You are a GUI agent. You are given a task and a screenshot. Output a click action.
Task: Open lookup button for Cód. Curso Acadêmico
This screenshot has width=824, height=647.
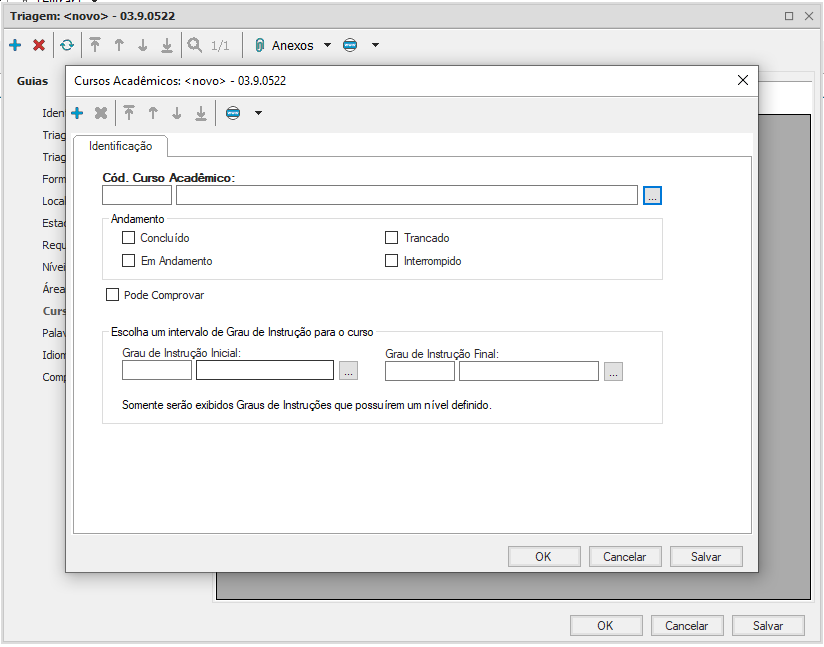point(652,195)
